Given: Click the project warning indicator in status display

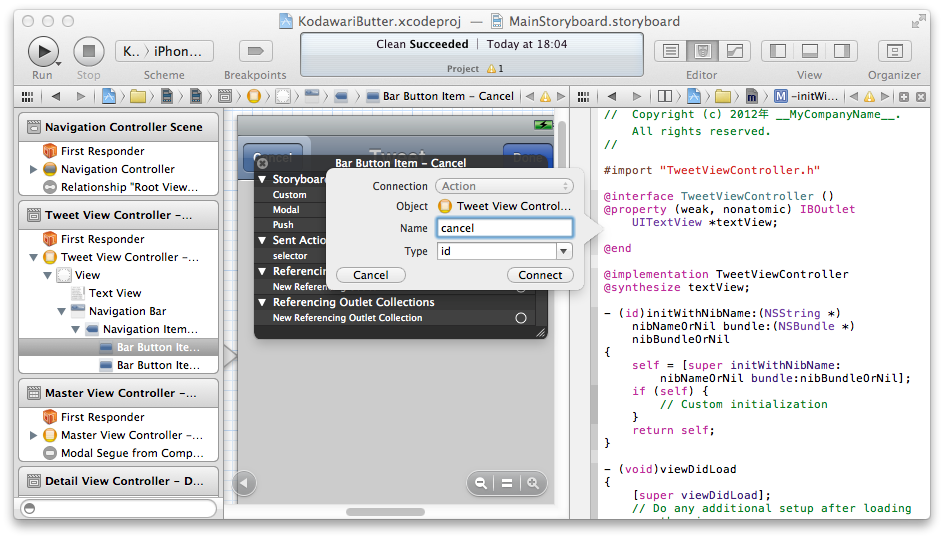Looking at the screenshot, I should tap(495, 69).
